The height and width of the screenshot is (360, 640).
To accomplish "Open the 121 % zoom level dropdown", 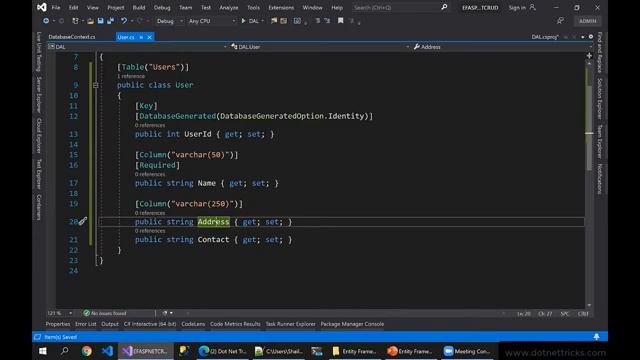I will tap(60, 313).
